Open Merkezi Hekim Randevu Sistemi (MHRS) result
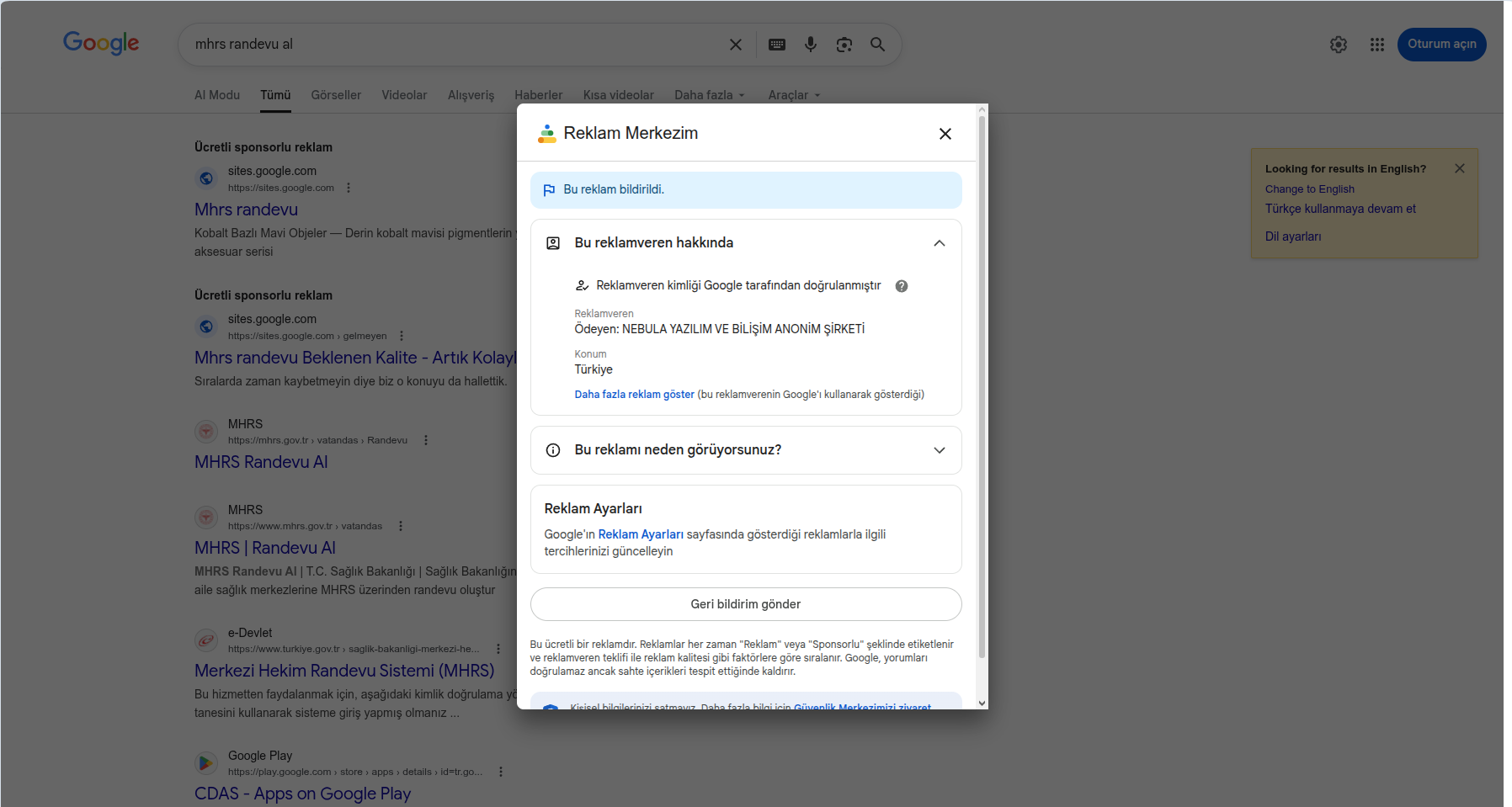 (344, 671)
